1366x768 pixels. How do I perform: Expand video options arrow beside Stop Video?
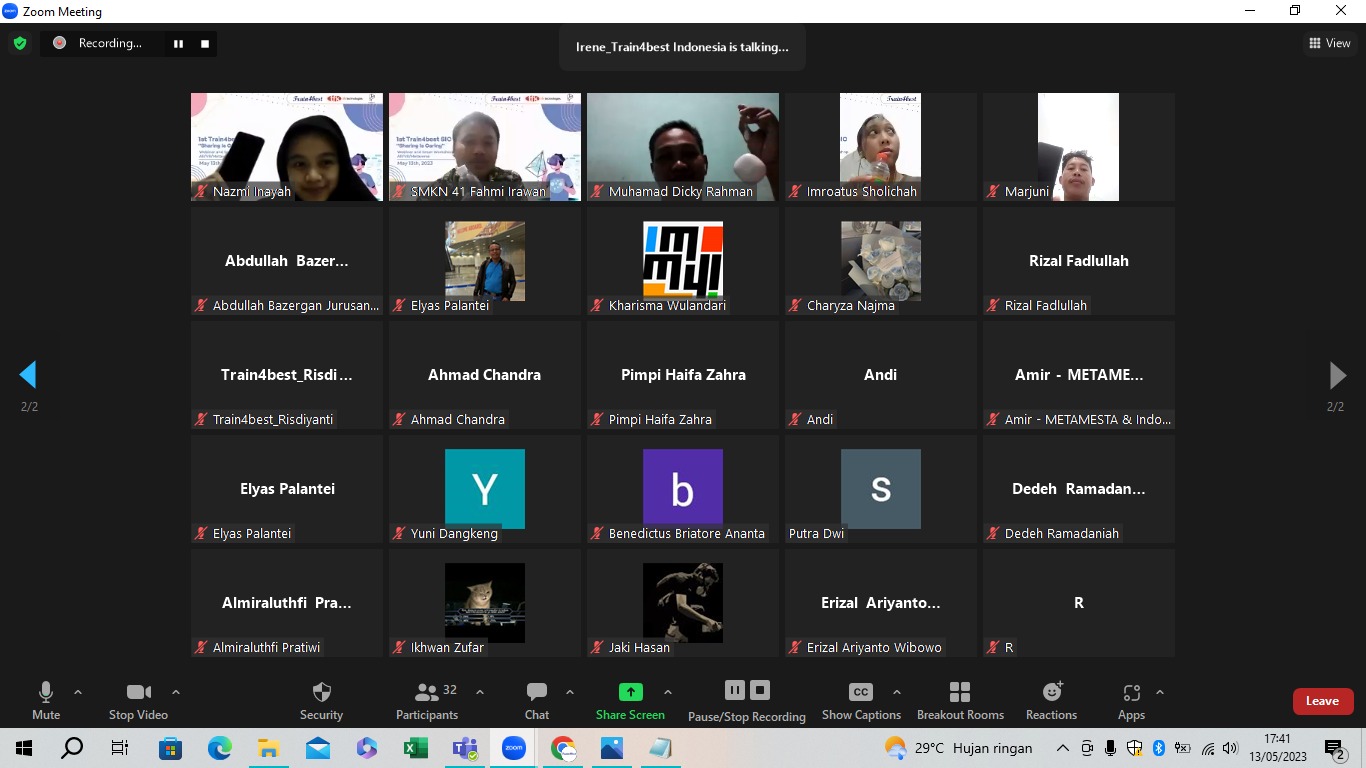176,692
